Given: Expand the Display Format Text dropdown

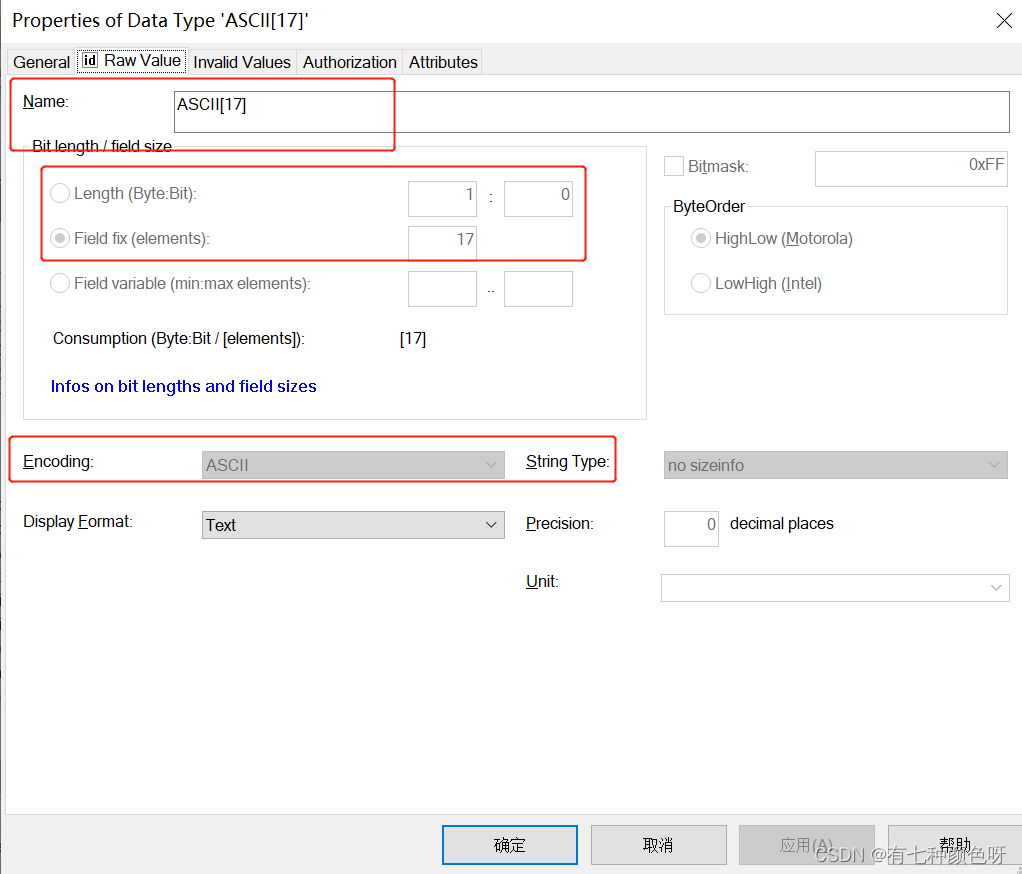Looking at the screenshot, I should click(x=353, y=525).
